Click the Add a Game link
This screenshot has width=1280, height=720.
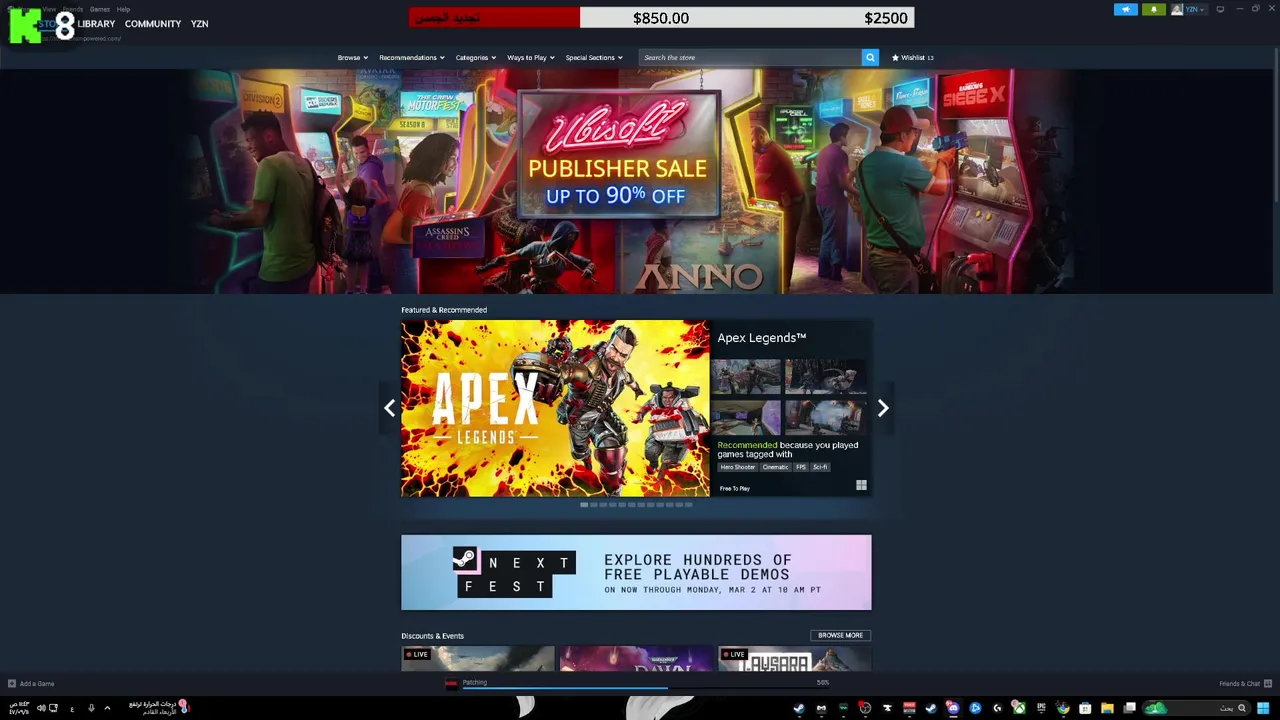tap(37, 684)
